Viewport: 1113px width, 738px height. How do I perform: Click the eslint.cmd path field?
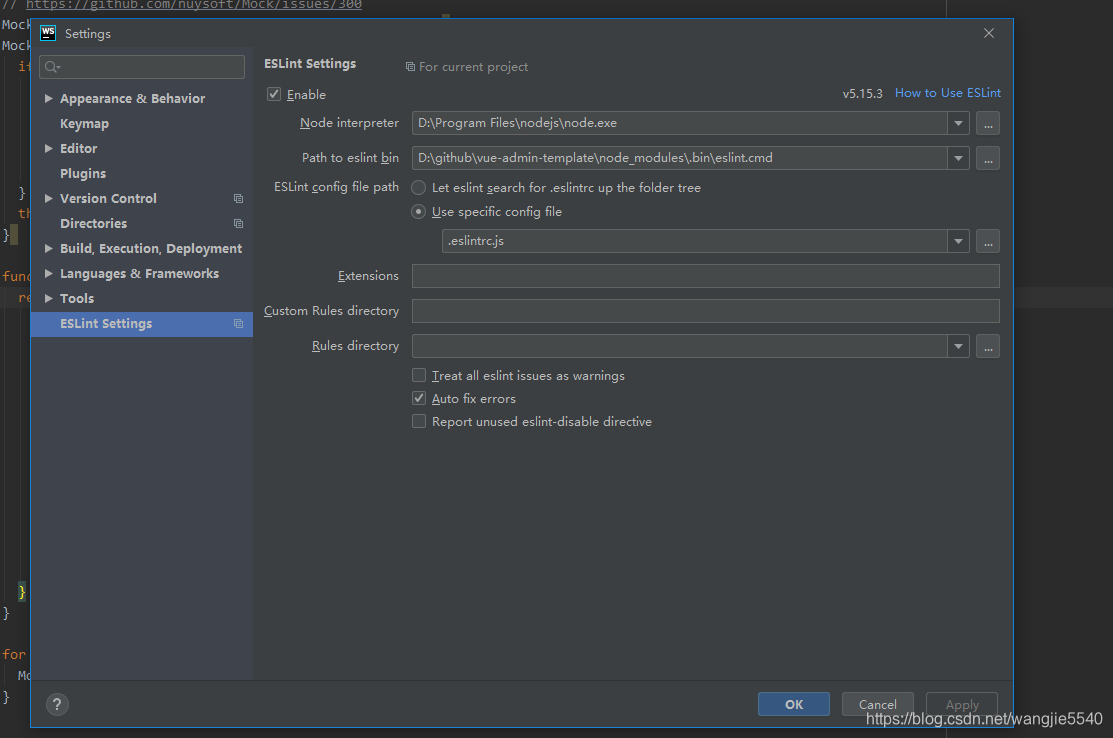click(680, 158)
